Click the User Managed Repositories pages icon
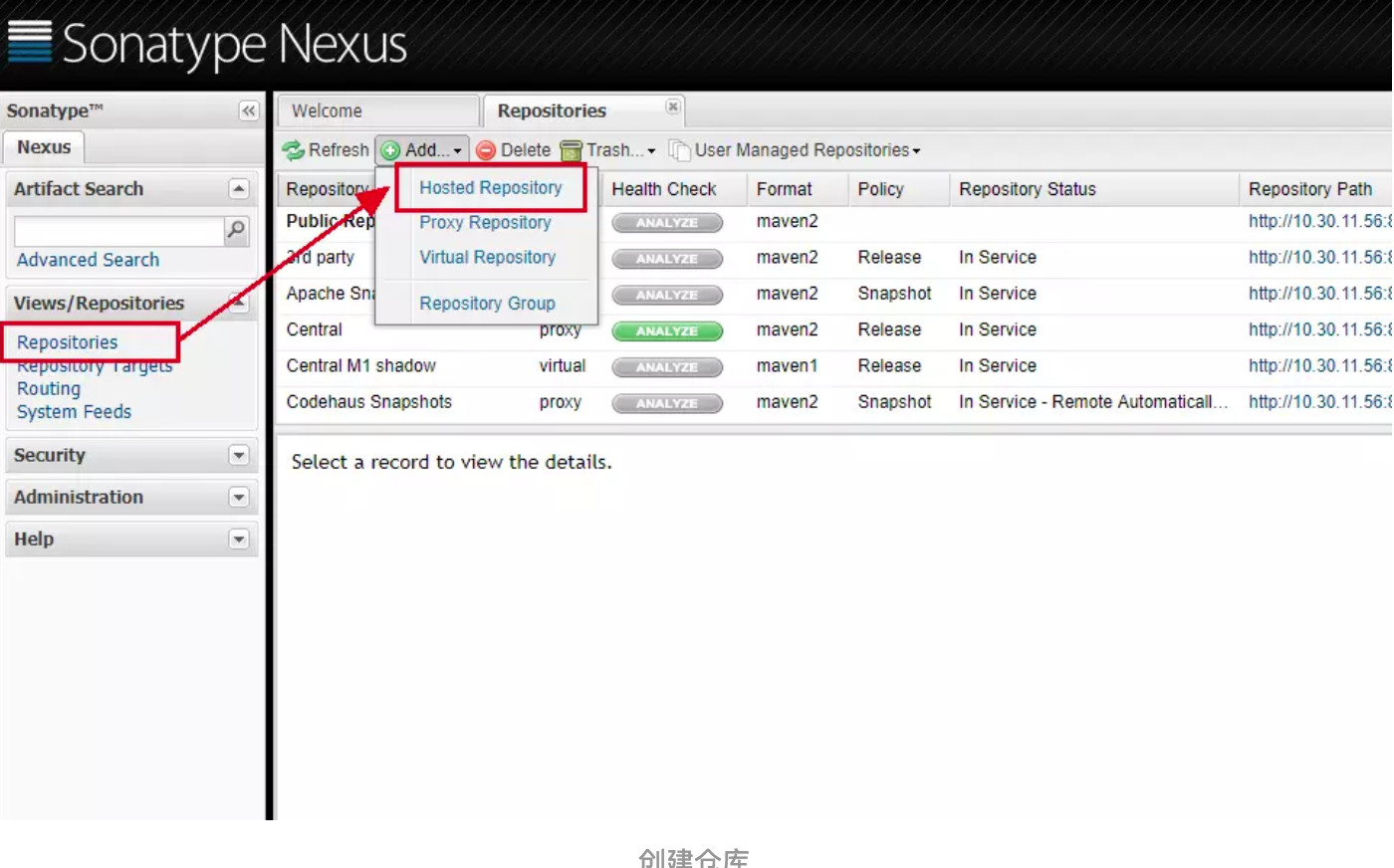The width and height of the screenshot is (1394, 868). tap(679, 150)
